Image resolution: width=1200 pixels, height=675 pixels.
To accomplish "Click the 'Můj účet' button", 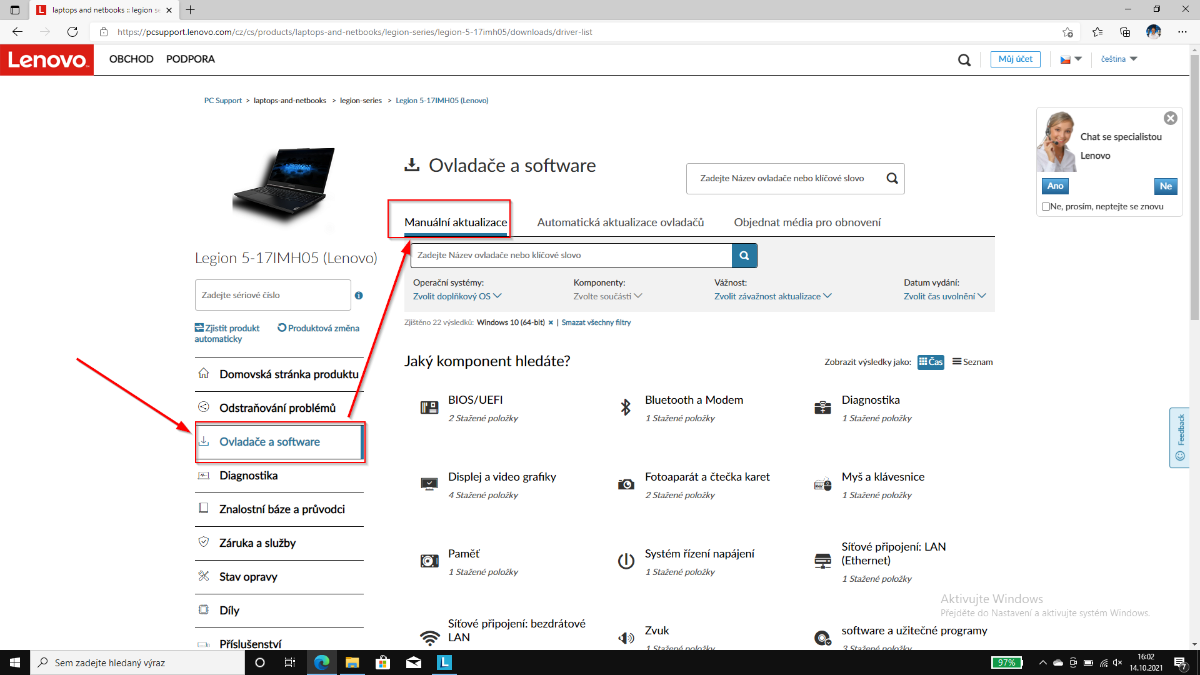I will pos(1016,60).
